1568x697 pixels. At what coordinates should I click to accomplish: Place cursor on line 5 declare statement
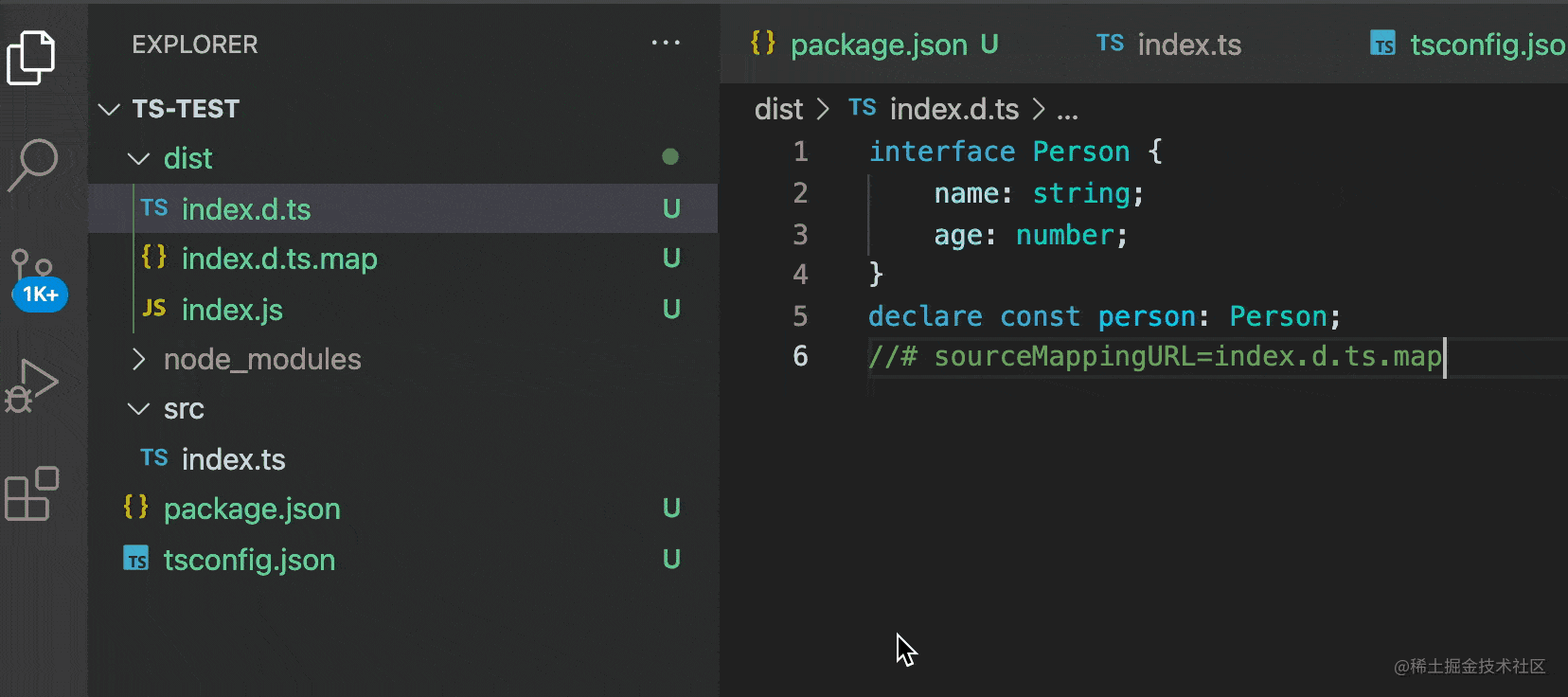pos(1103,316)
